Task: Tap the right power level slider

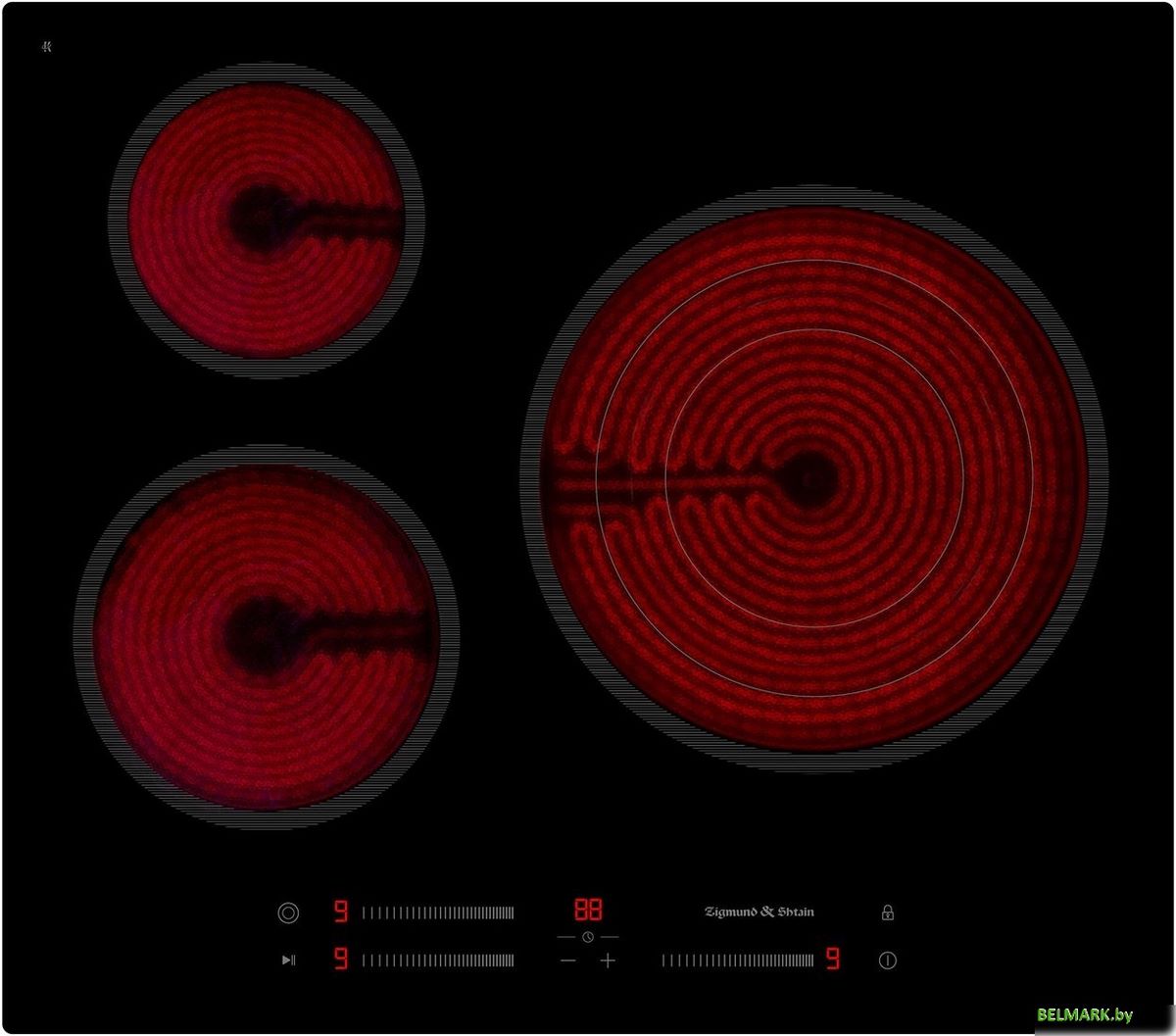Action: (737, 961)
